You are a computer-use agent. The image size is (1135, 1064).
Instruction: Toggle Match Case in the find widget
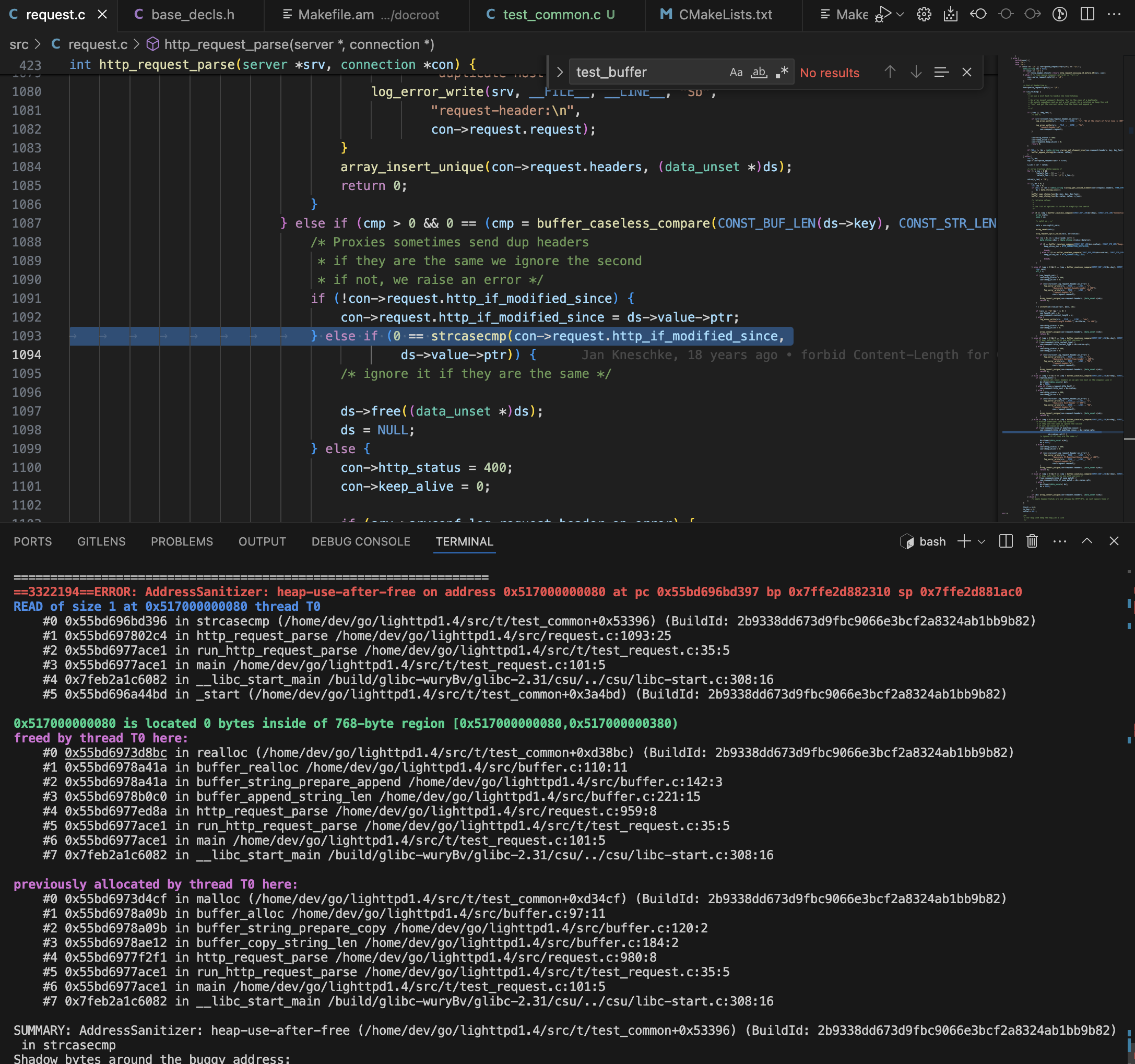click(x=736, y=72)
